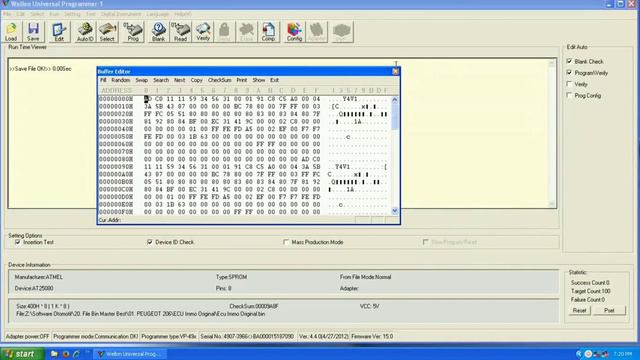Click the Adapter power OFF status entry
The height and width of the screenshot is (360, 640).
click(x=27, y=336)
